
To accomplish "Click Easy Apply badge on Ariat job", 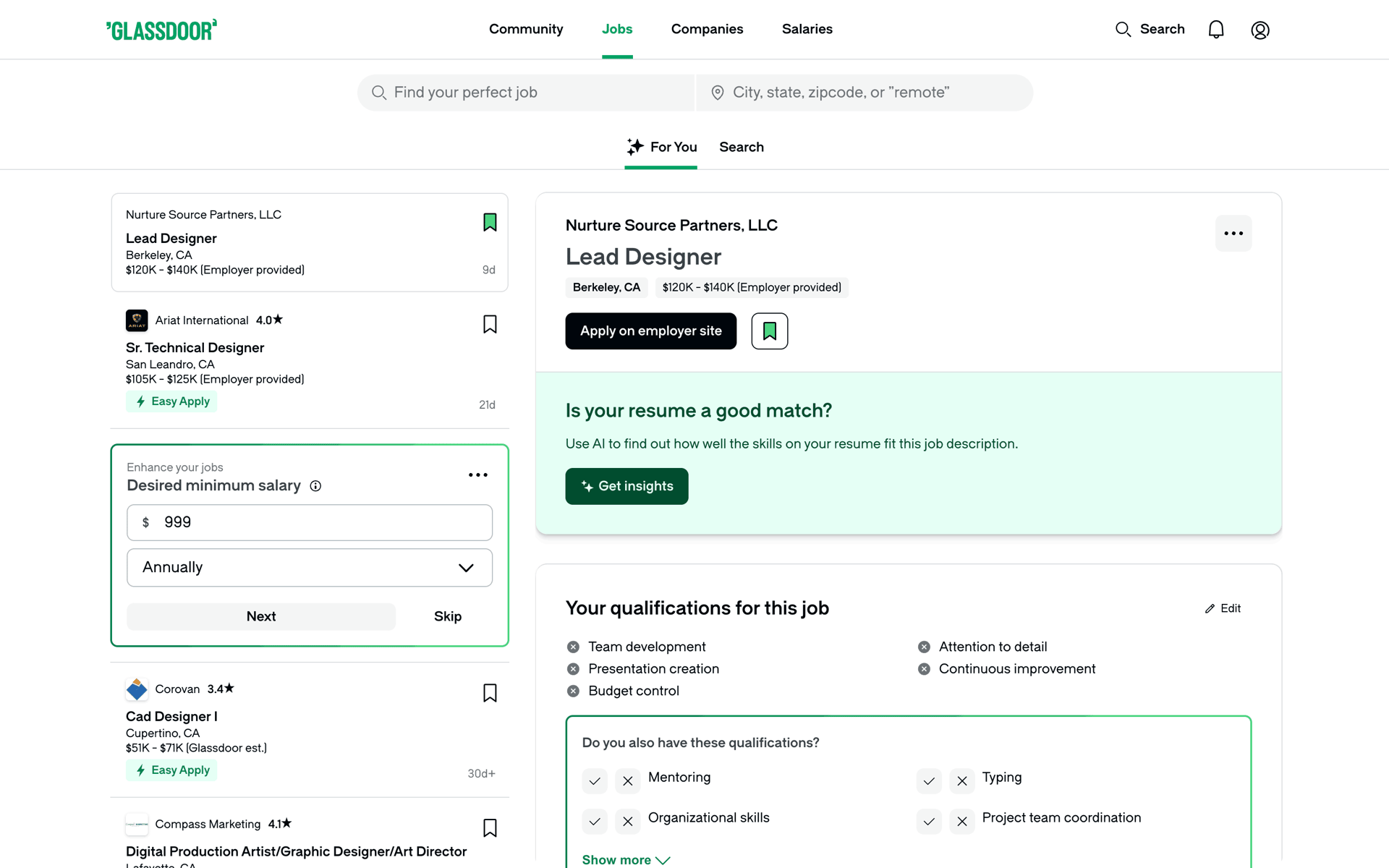I will pos(171,401).
